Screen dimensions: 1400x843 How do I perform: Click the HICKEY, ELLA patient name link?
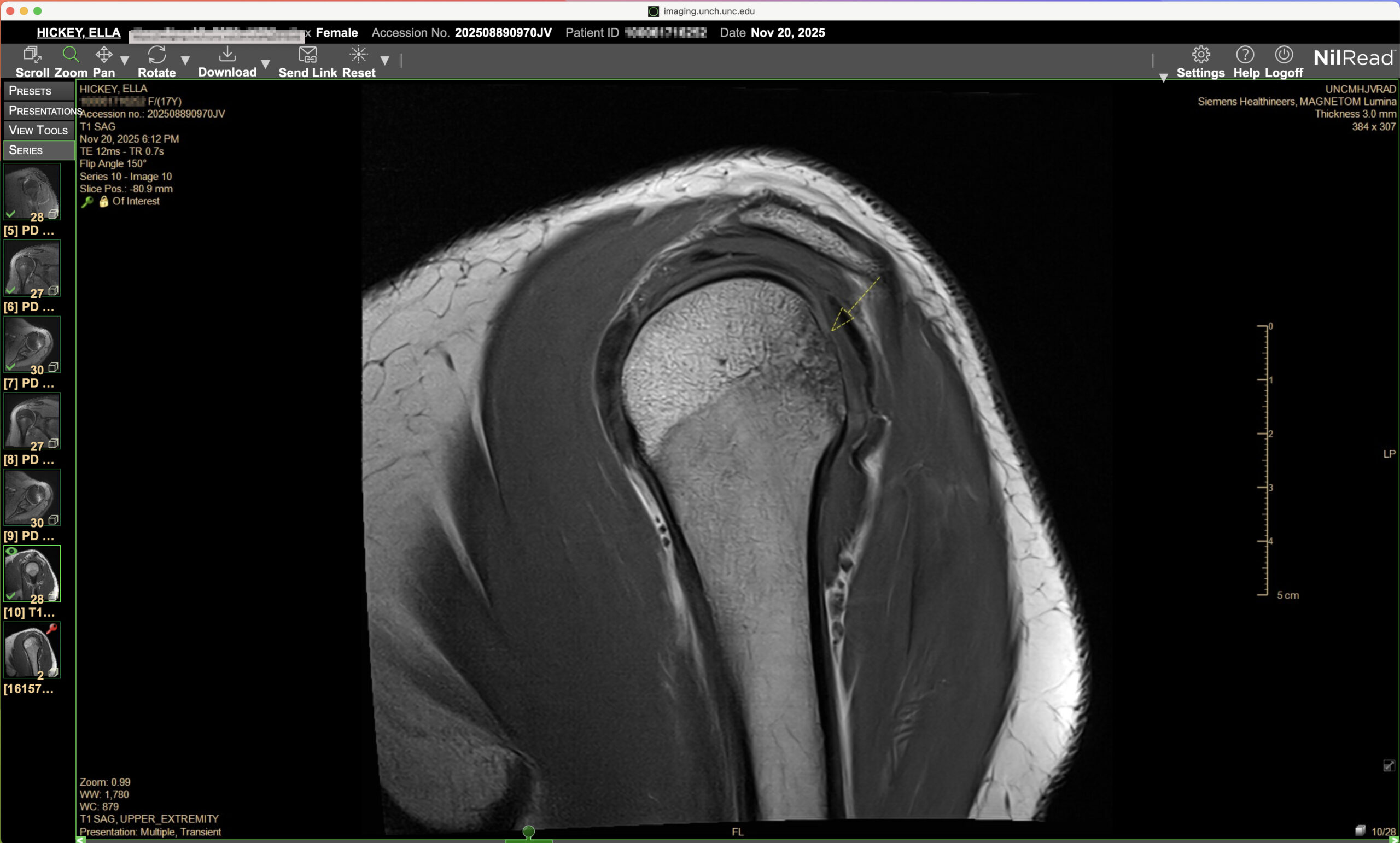(x=78, y=32)
